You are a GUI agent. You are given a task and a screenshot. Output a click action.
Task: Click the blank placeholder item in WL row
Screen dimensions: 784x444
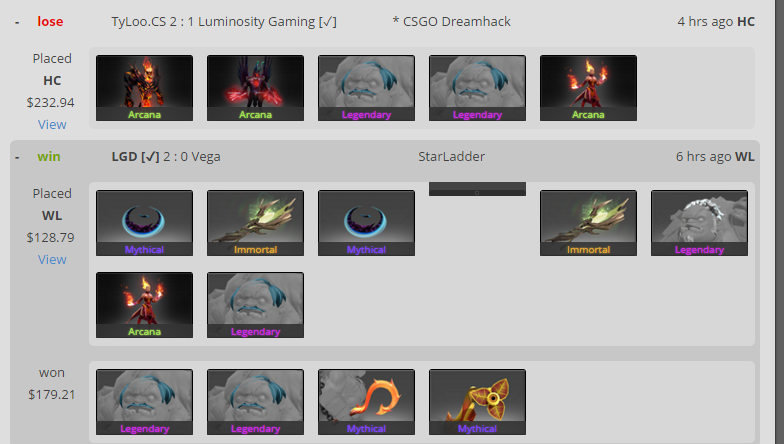[x=478, y=189]
